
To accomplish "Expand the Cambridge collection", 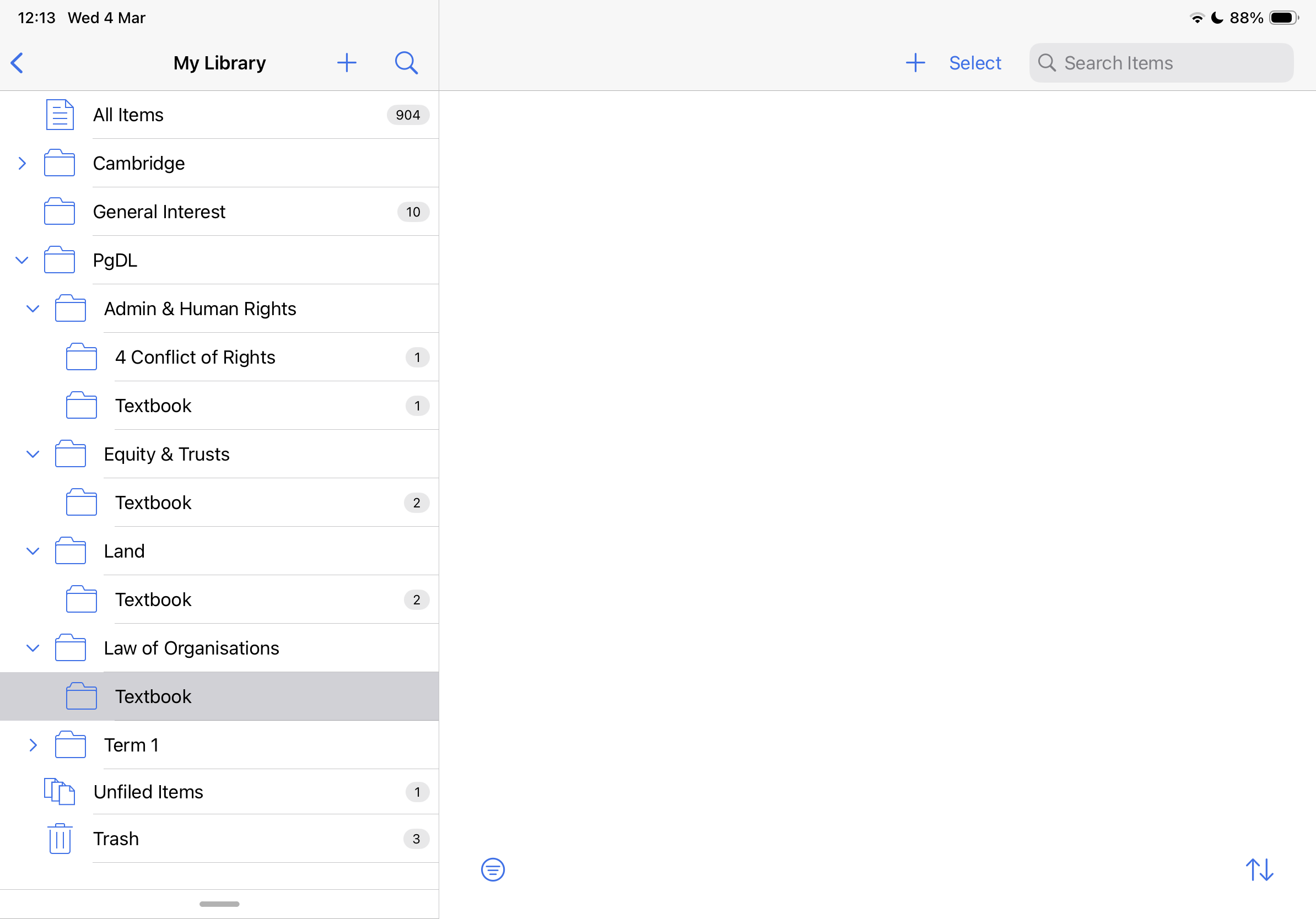I will [x=22, y=163].
